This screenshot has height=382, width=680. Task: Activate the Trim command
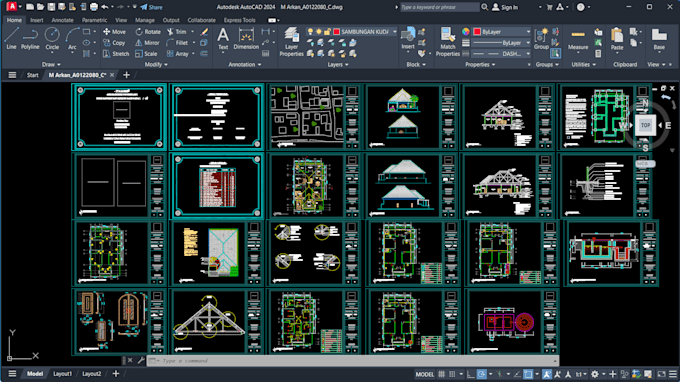(177, 32)
